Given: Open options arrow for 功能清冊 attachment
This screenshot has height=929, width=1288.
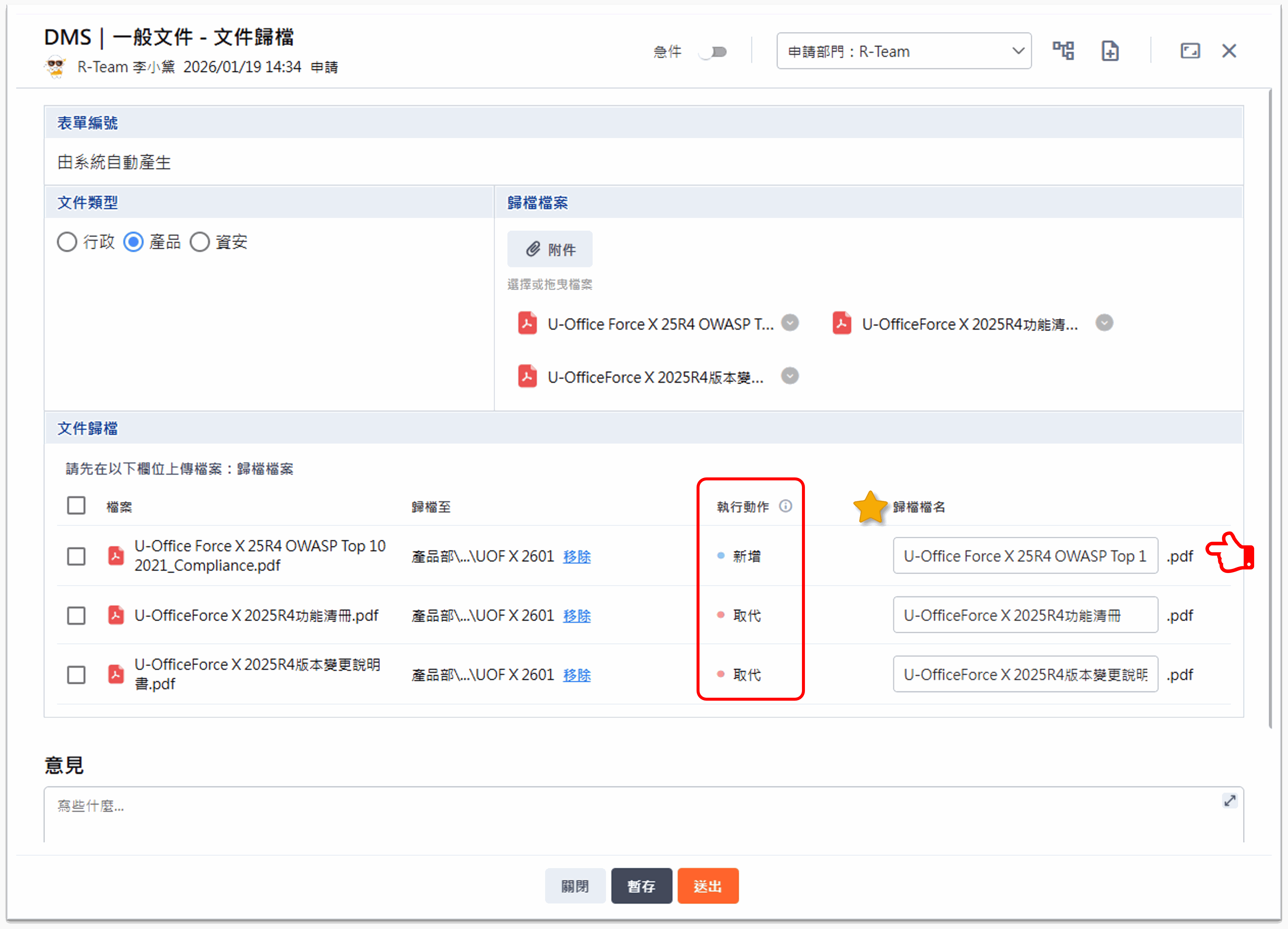Looking at the screenshot, I should [x=1104, y=323].
